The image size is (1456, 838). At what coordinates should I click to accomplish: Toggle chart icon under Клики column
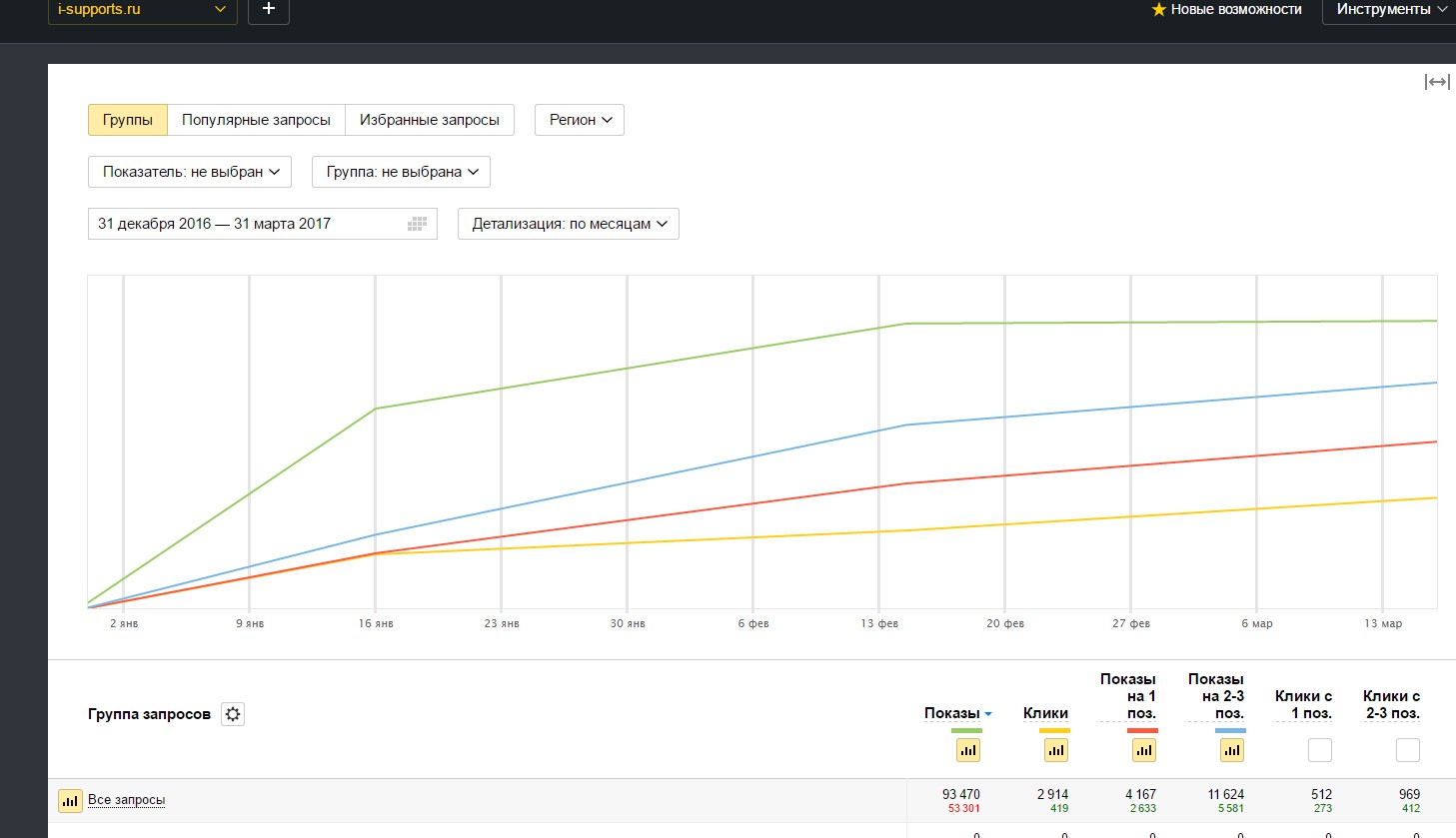(1055, 750)
